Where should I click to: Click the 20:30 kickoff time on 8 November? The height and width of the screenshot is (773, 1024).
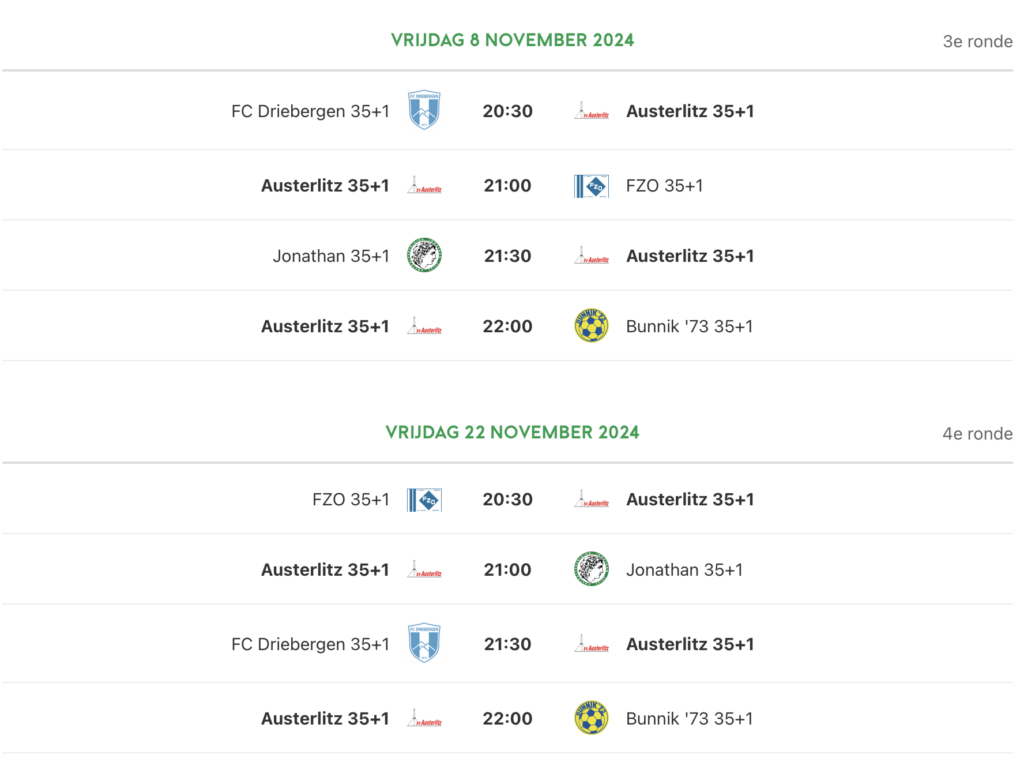tap(507, 111)
